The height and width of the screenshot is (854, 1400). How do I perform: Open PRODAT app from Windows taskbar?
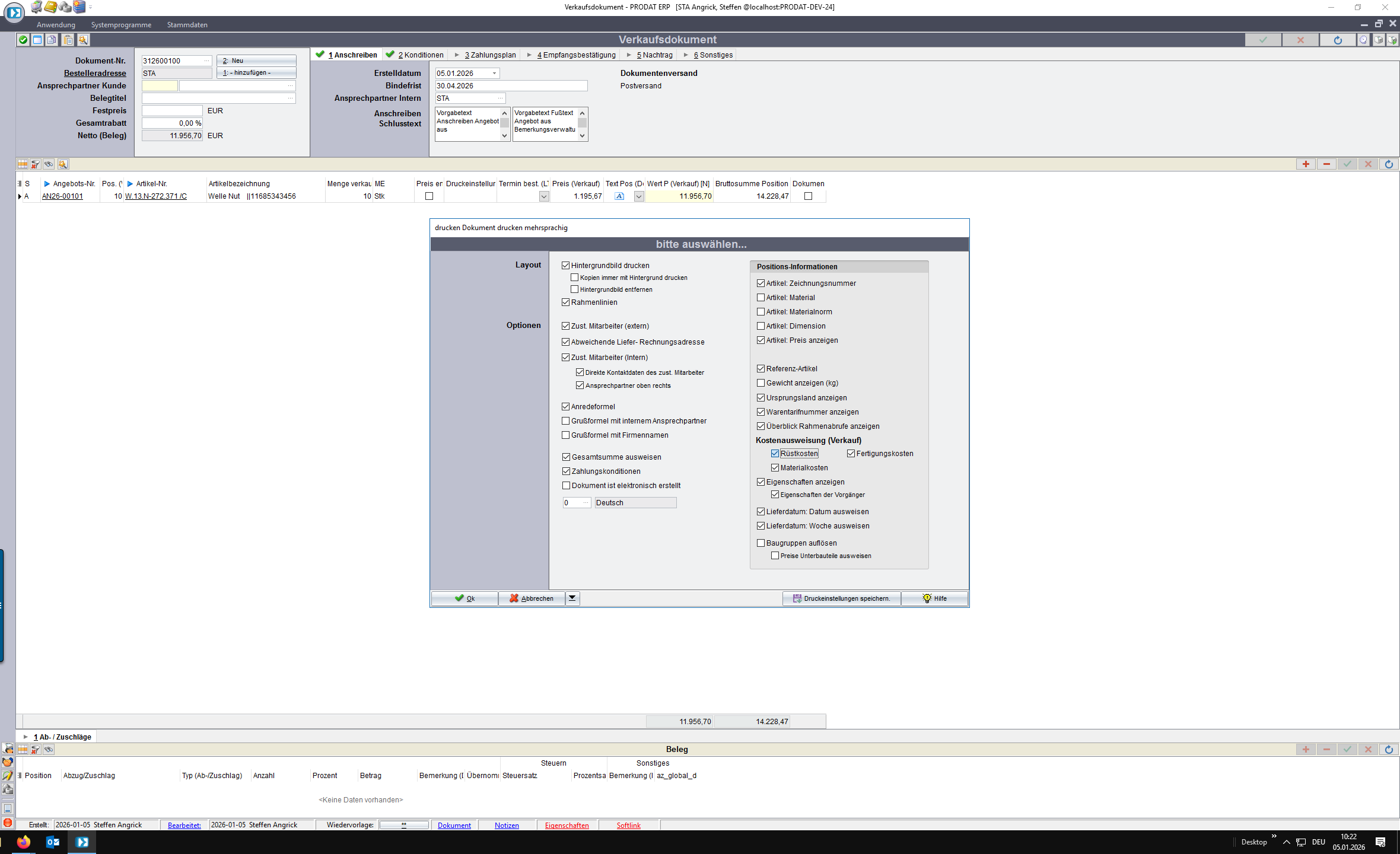[82, 842]
